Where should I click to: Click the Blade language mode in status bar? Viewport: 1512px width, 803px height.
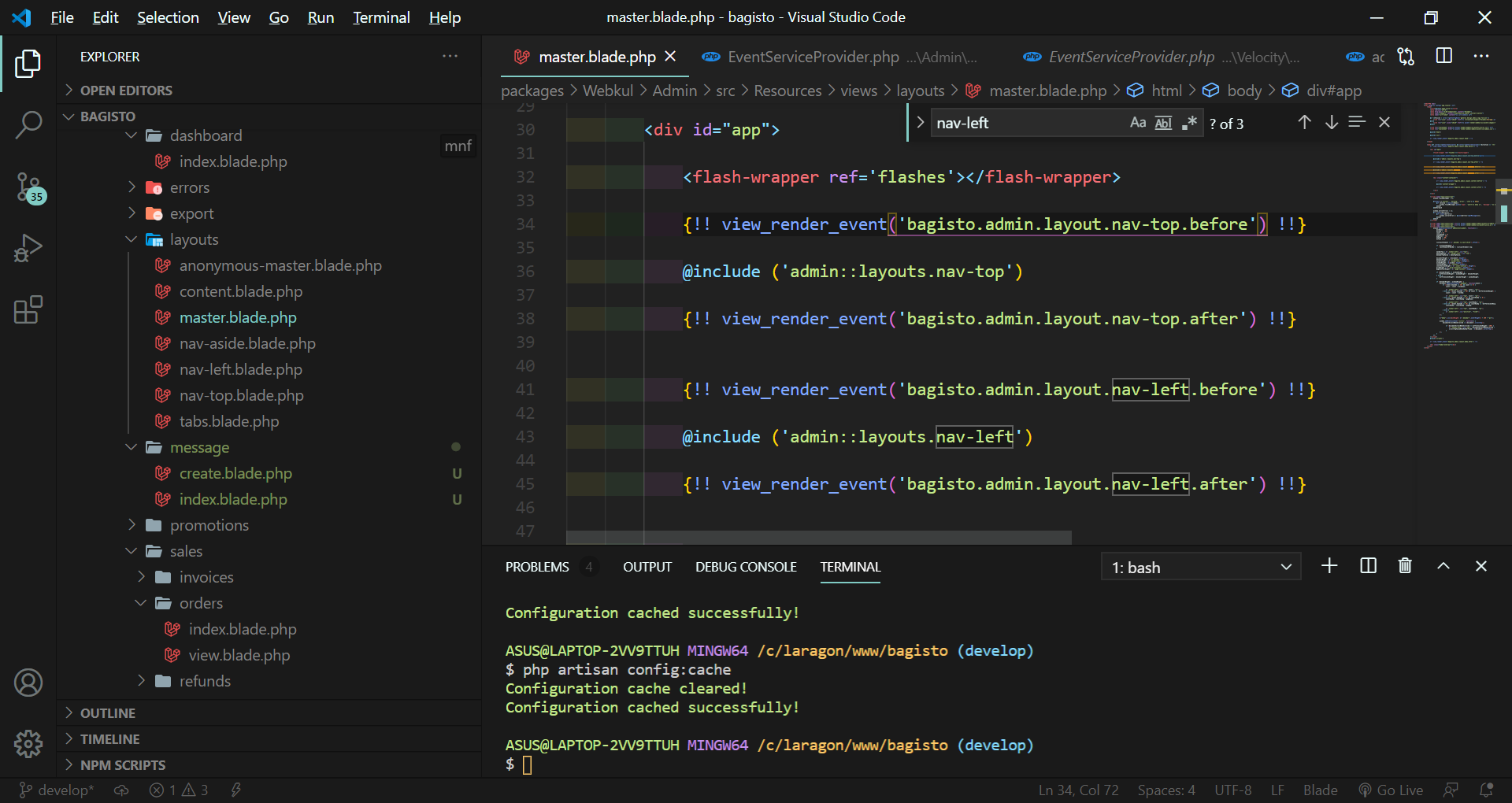click(1320, 790)
